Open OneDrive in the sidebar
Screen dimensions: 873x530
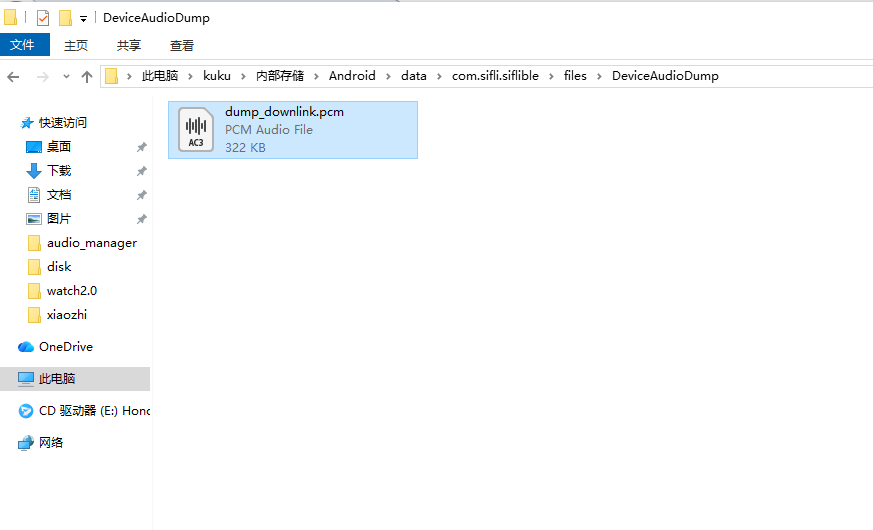[65, 347]
